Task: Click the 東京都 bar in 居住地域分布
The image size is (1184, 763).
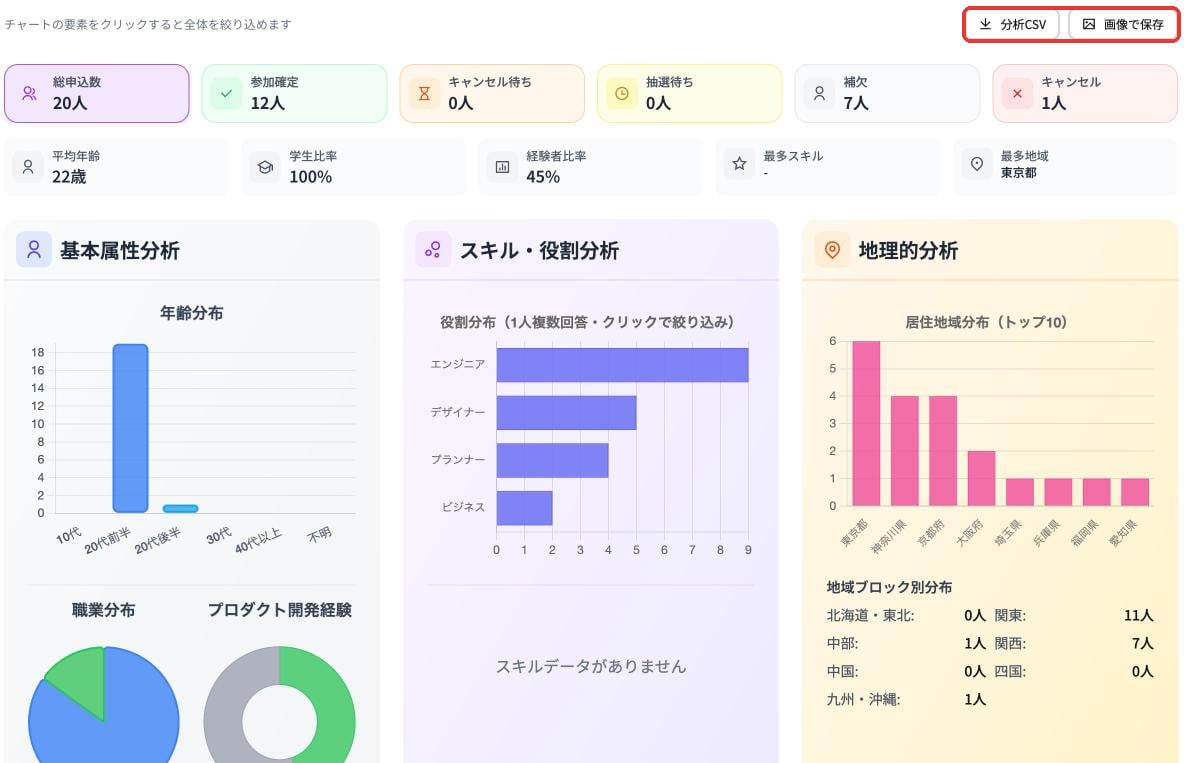Action: pyautogui.click(x=866, y=423)
